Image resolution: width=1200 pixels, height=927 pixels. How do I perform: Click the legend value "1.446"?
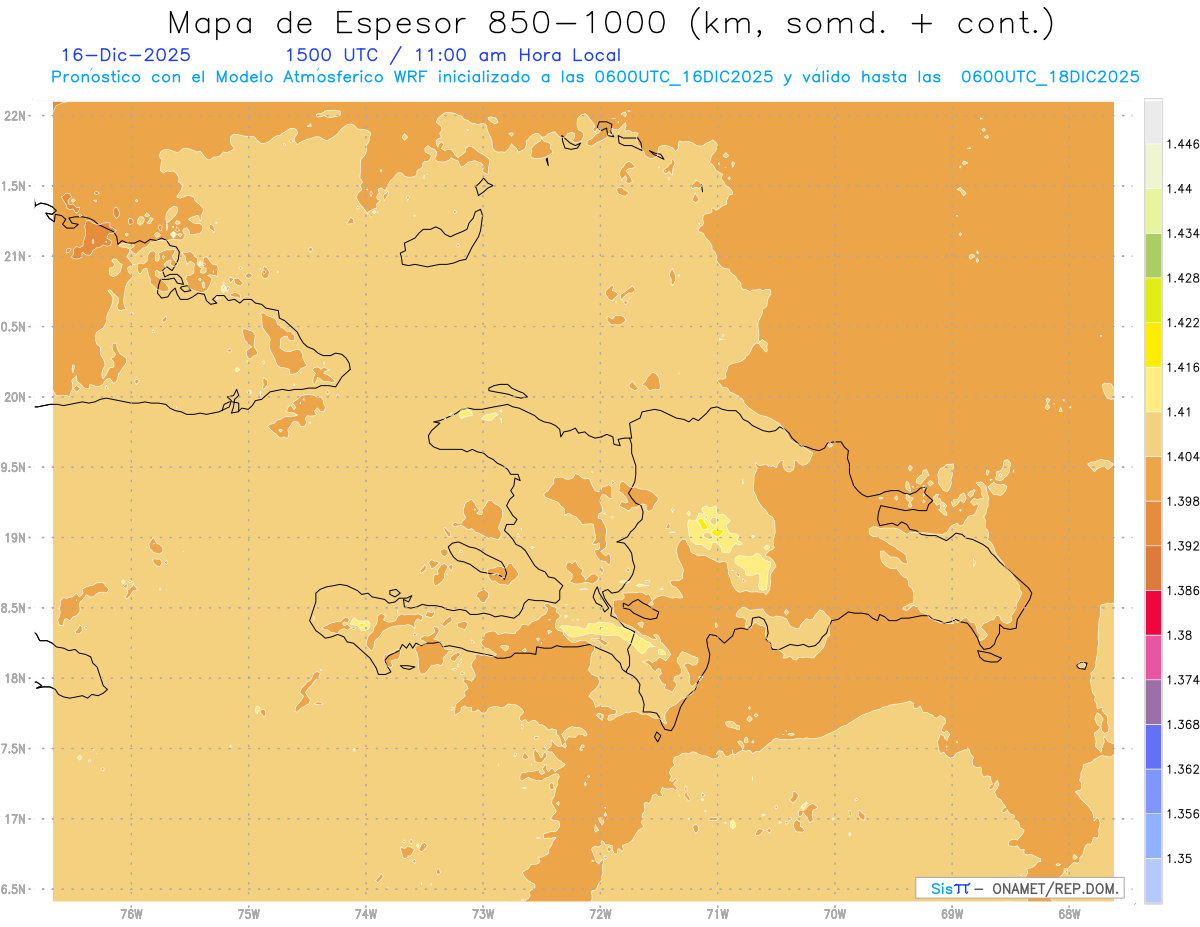click(x=1183, y=144)
